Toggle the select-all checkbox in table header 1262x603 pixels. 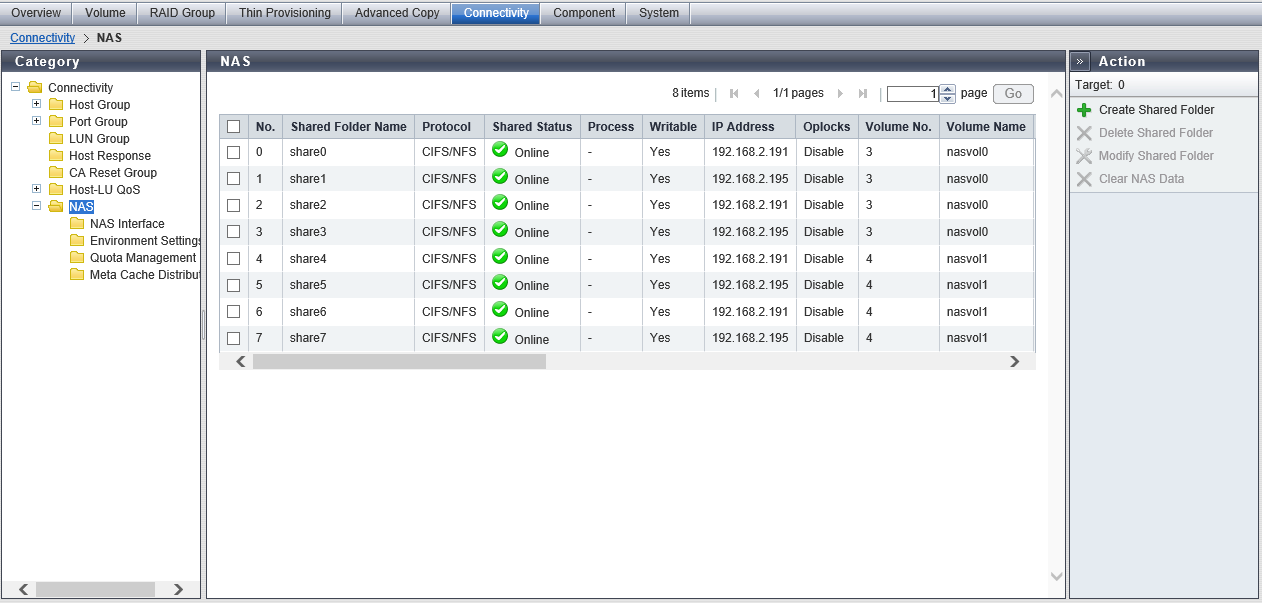[233, 127]
